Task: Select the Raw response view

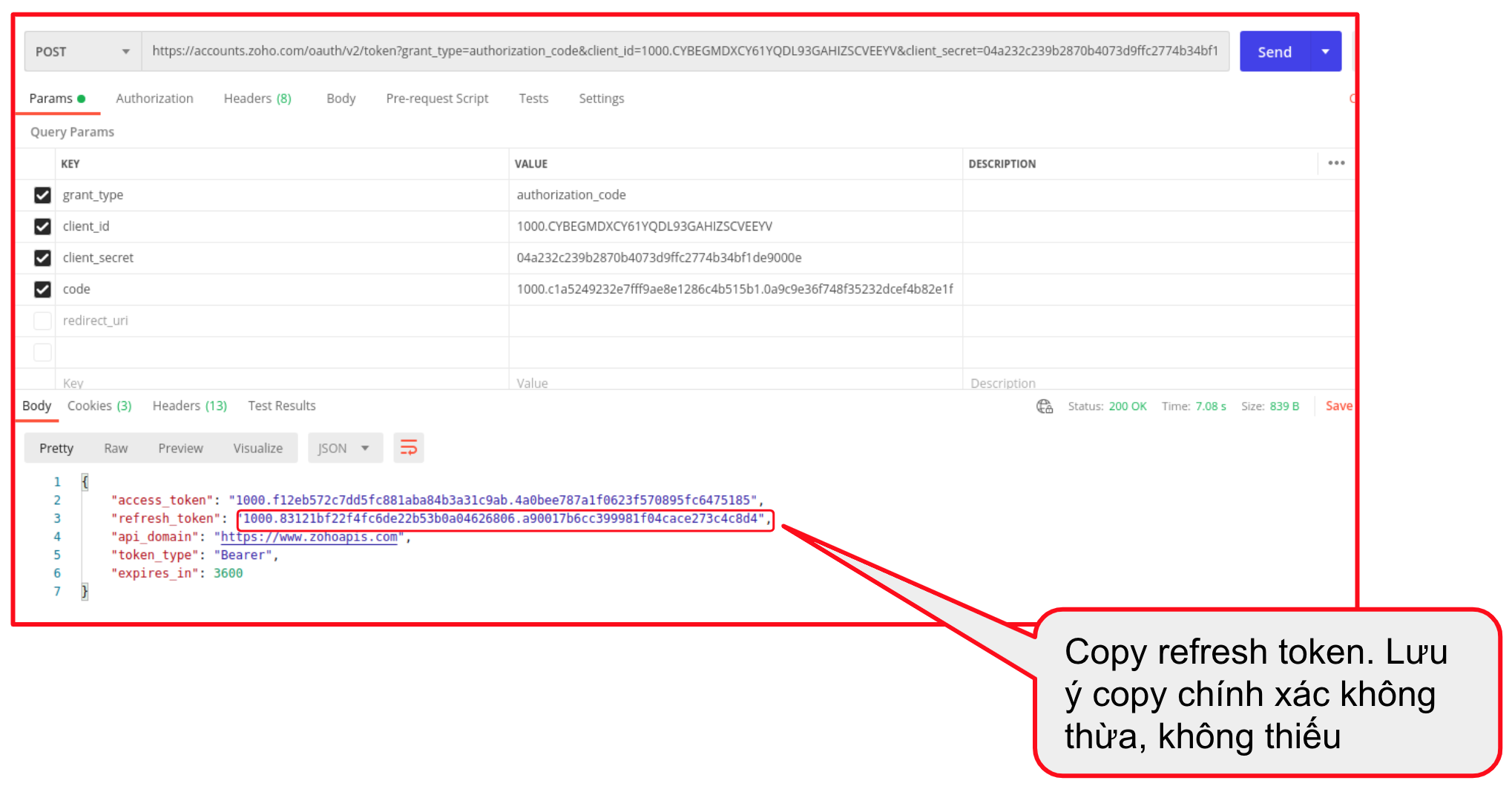Action: pos(116,448)
